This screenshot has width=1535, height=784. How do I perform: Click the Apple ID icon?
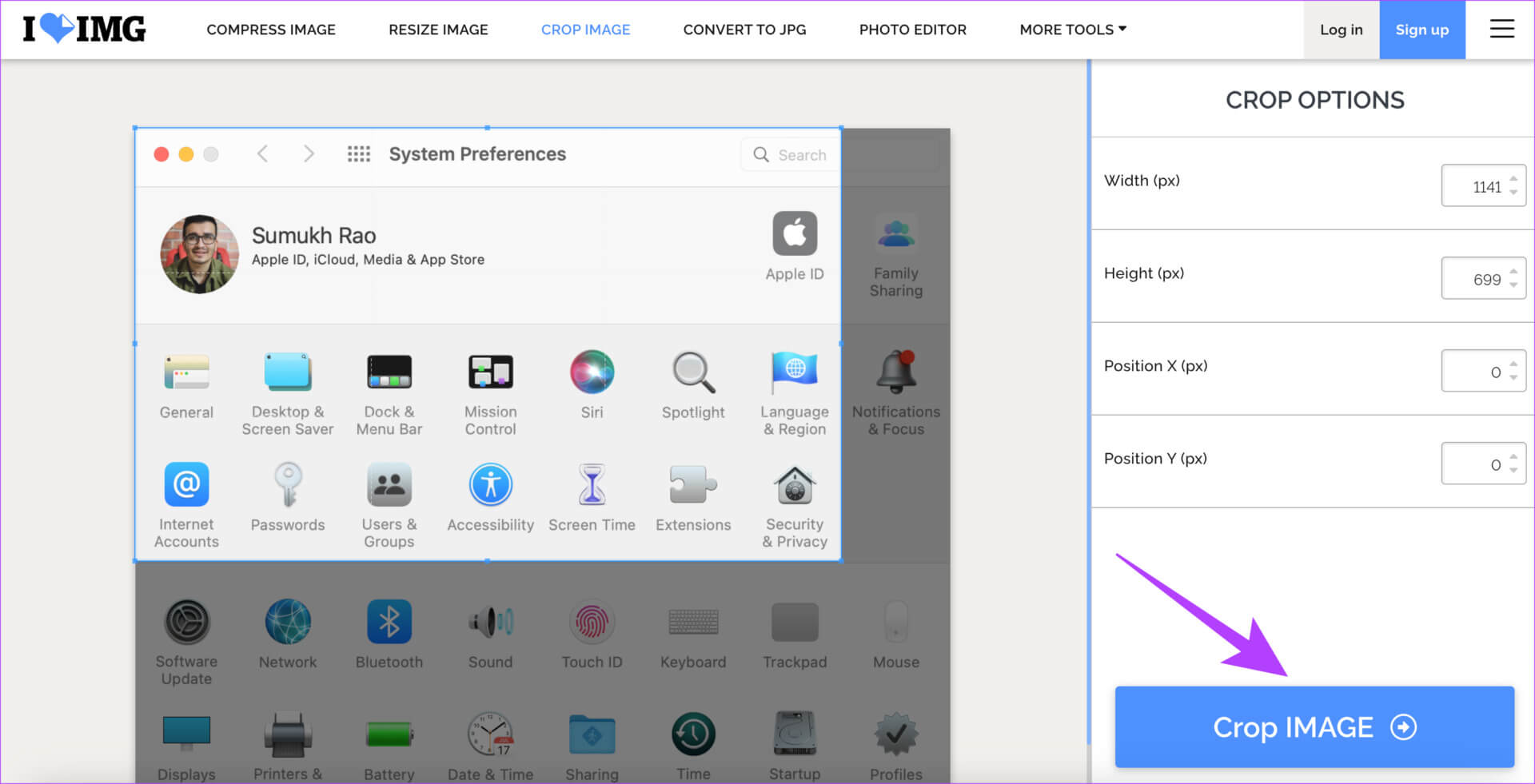tap(794, 233)
